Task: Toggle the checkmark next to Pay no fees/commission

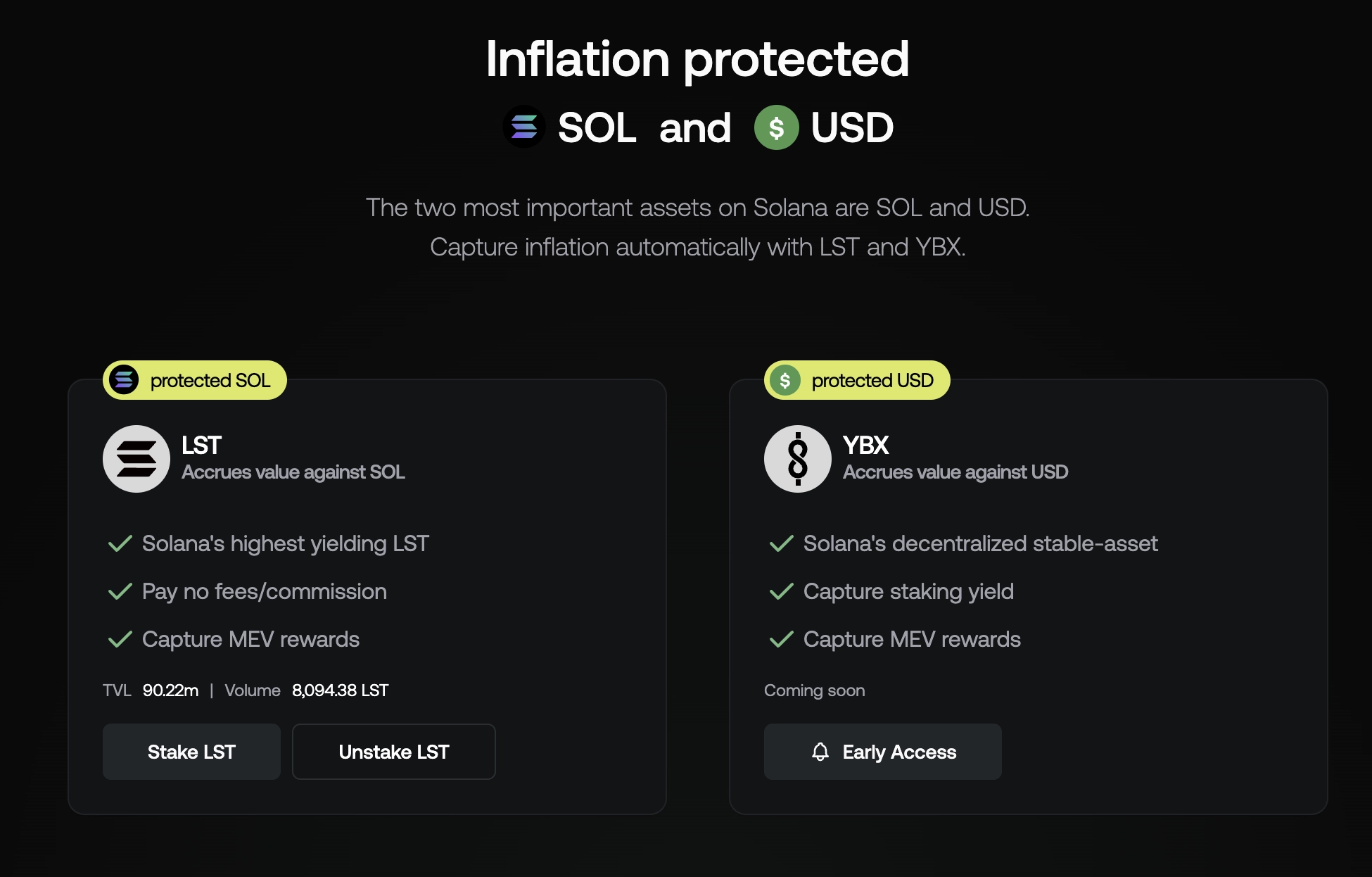Action: pyautogui.click(x=120, y=591)
